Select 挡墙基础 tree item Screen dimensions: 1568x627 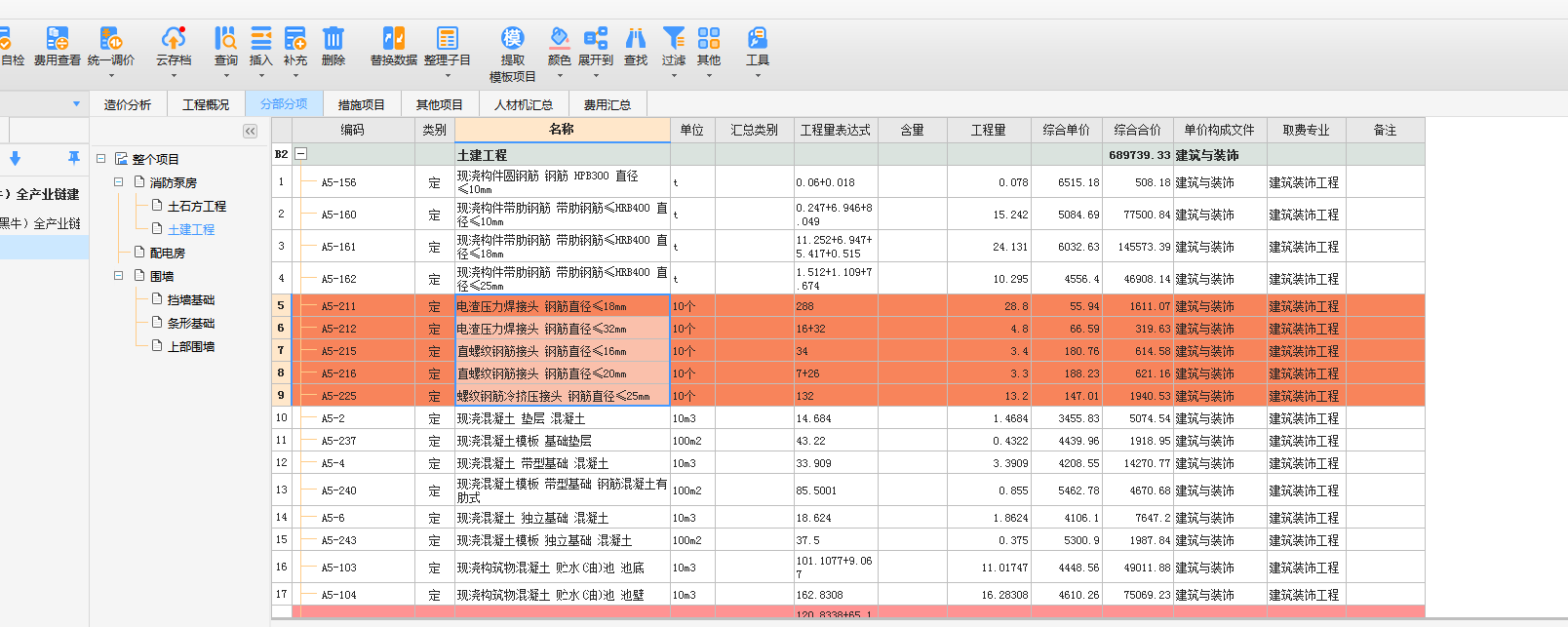(x=191, y=299)
